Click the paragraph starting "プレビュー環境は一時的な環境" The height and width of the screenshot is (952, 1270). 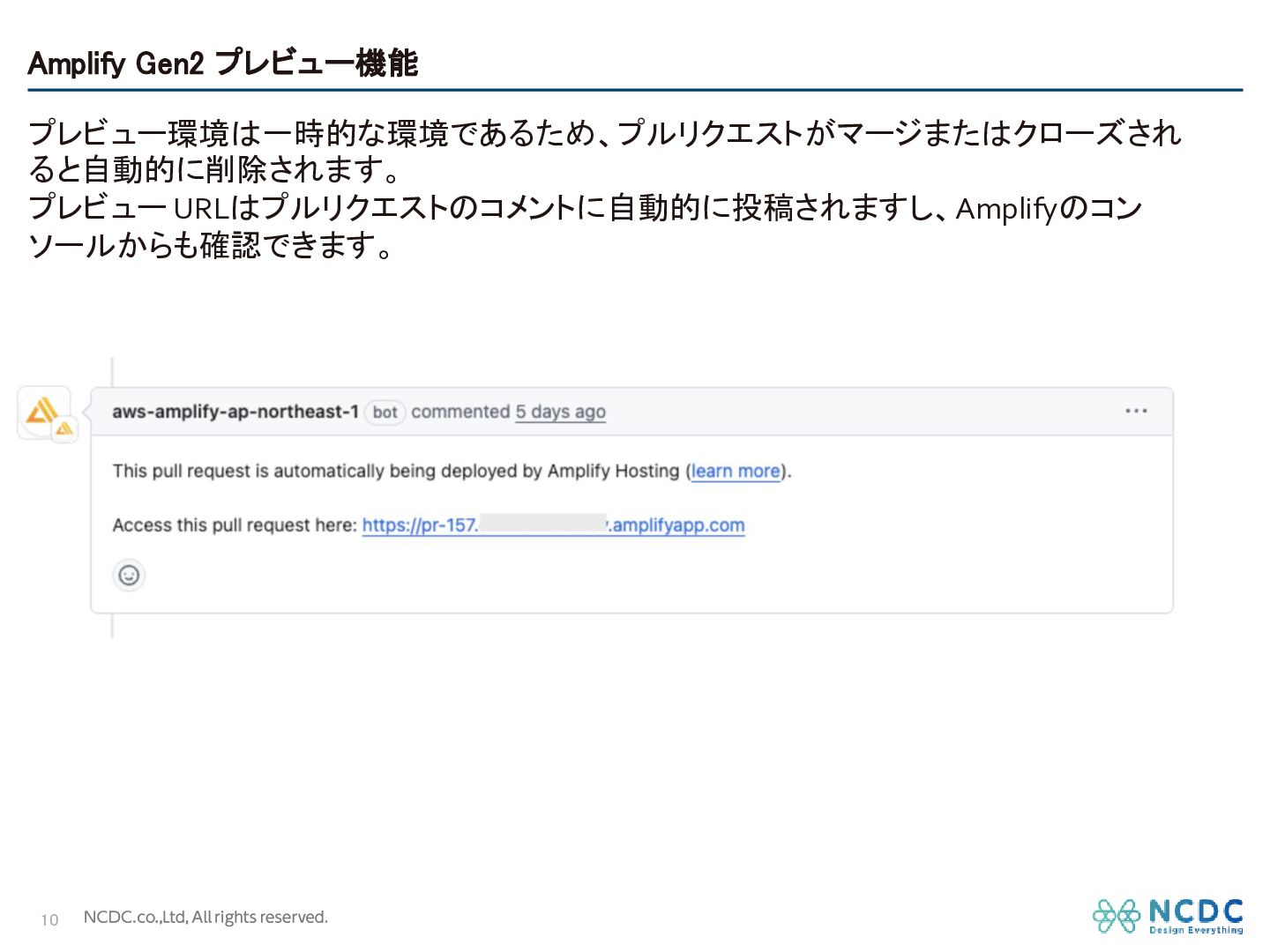point(605,151)
